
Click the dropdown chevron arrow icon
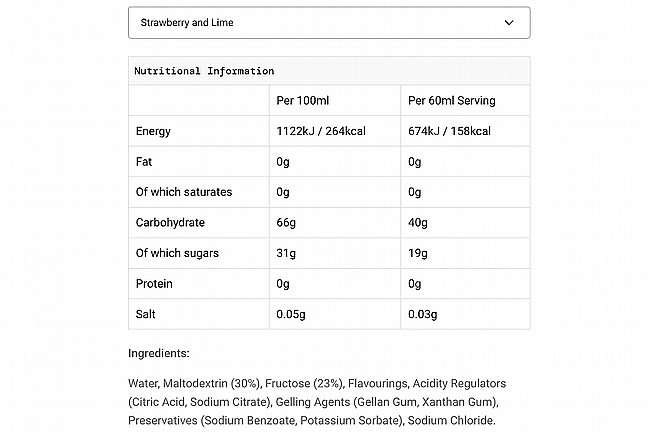[509, 22]
